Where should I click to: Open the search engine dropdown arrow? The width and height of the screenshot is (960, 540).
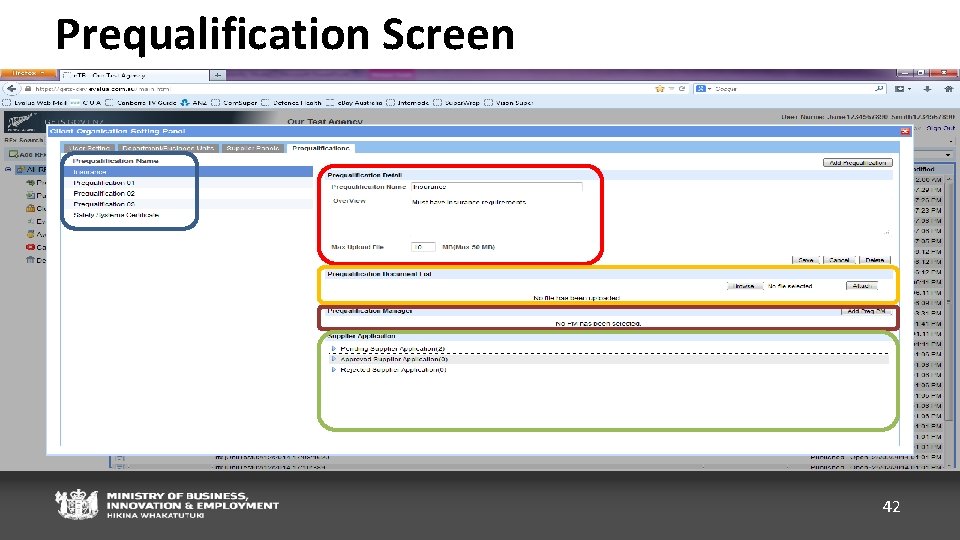(710, 89)
